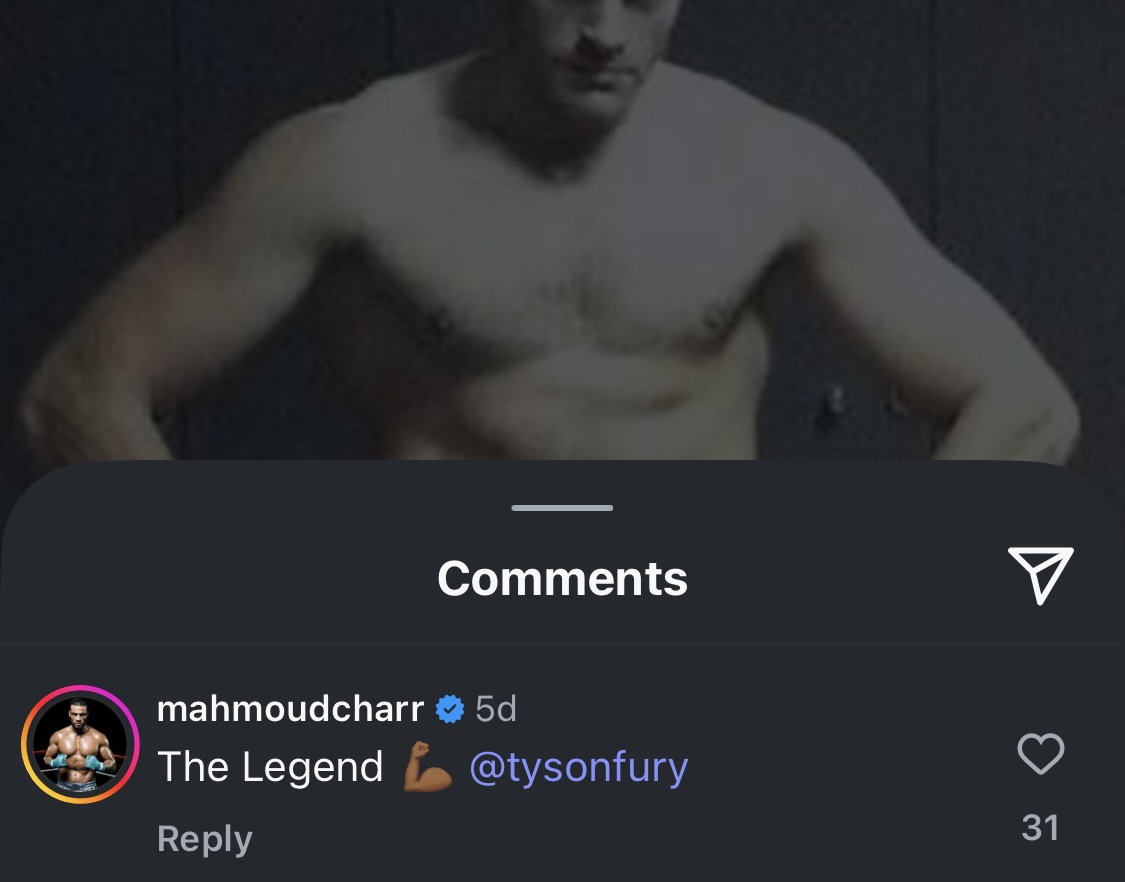Reply to mahmoudcharr's comment
The image size is (1125, 882).
pyautogui.click(x=204, y=839)
